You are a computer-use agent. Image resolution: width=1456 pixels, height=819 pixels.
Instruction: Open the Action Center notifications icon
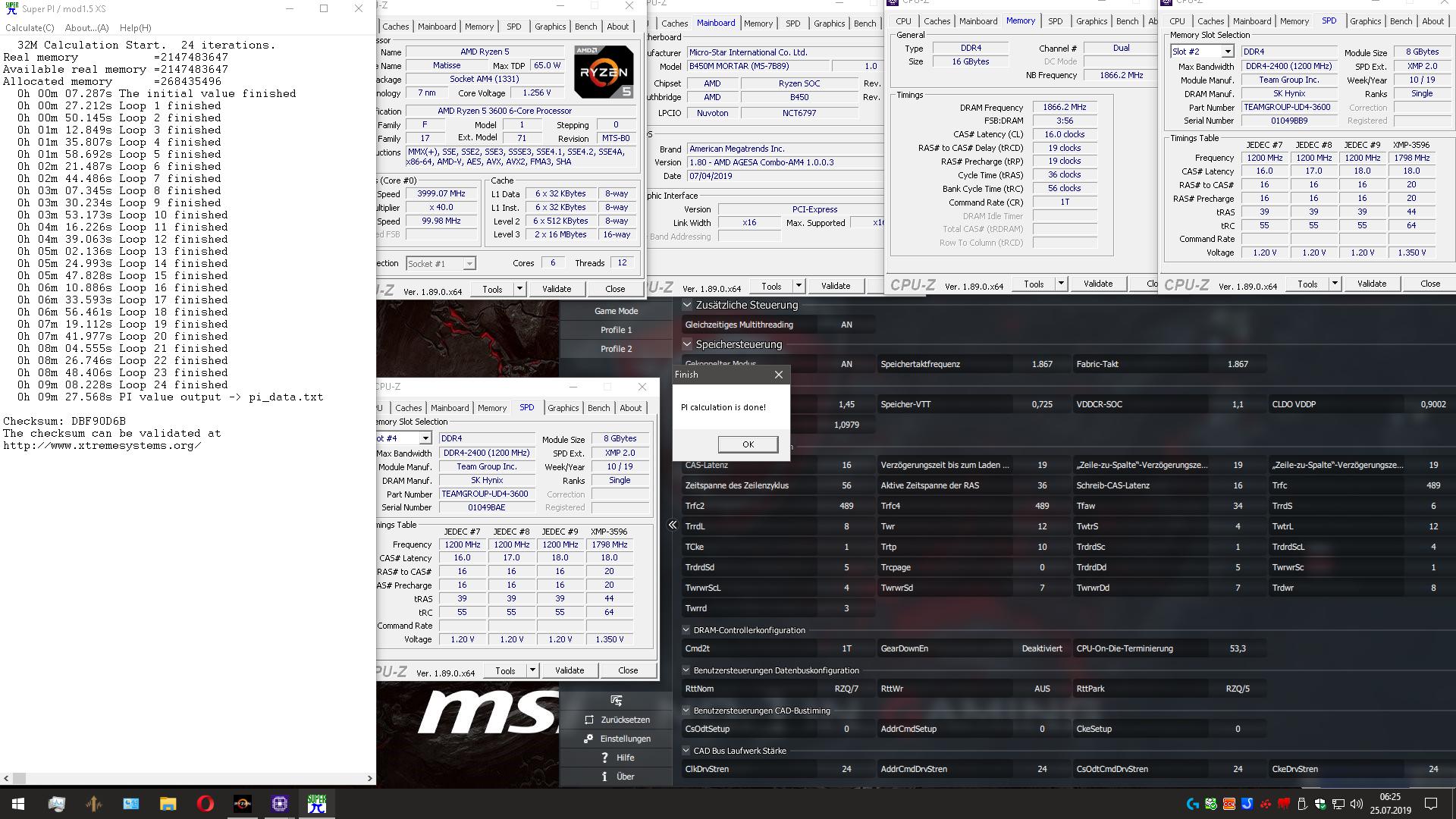pyautogui.click(x=1431, y=804)
